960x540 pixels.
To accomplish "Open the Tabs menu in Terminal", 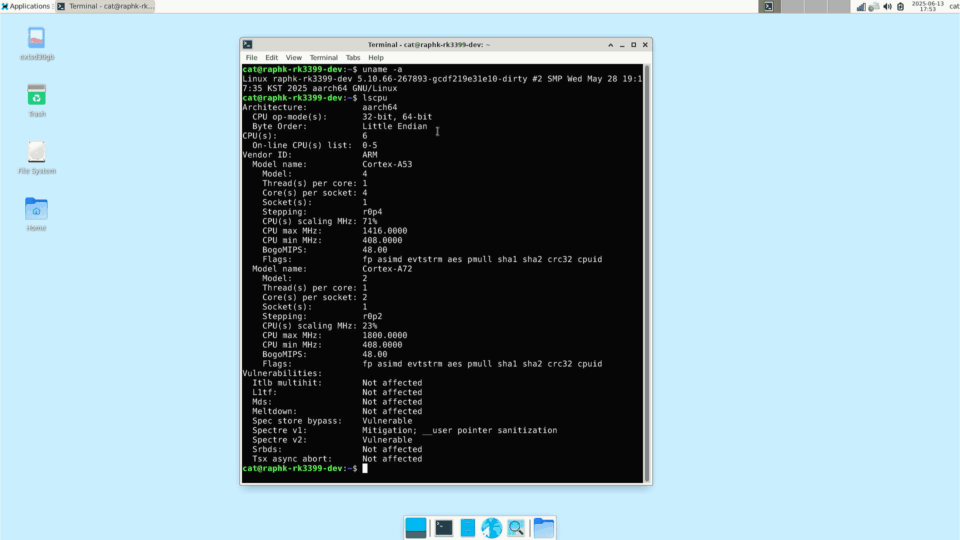I will click(353, 58).
